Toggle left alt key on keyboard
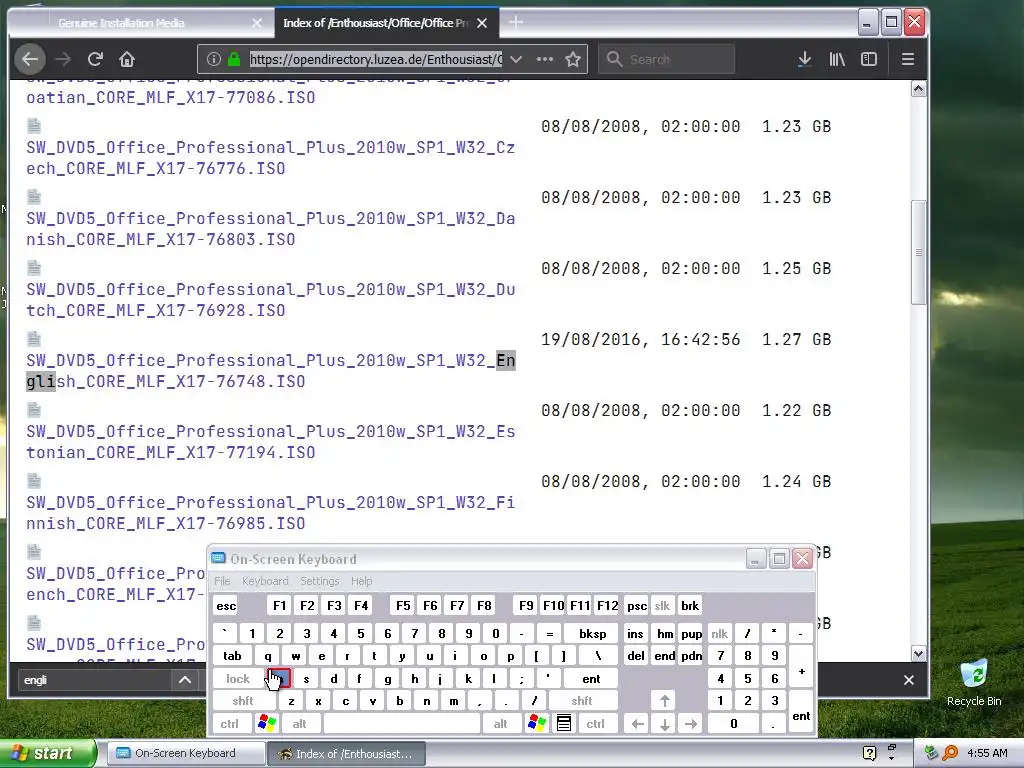The image size is (1024, 768). 300,724
